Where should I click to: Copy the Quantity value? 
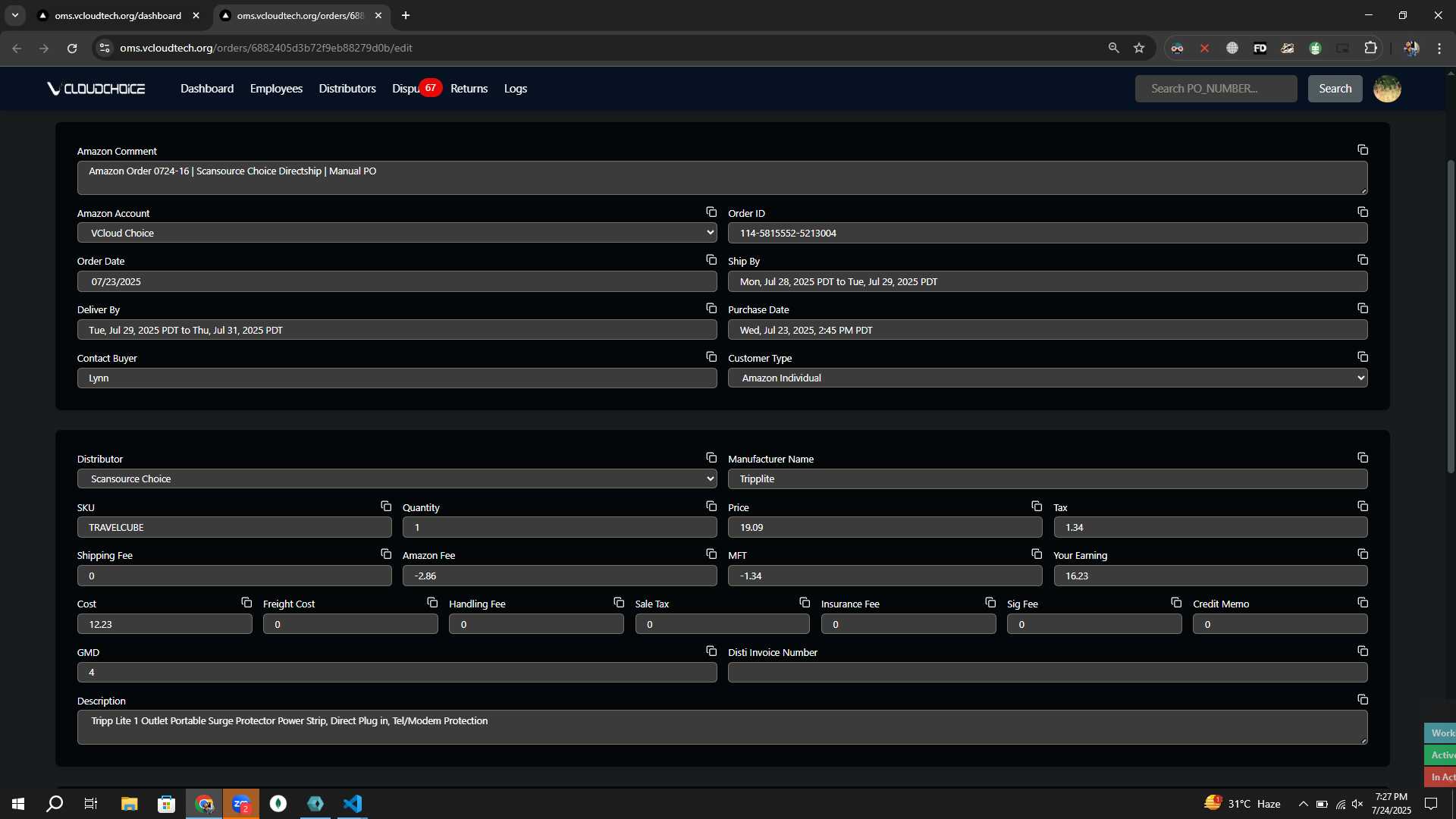[711, 507]
